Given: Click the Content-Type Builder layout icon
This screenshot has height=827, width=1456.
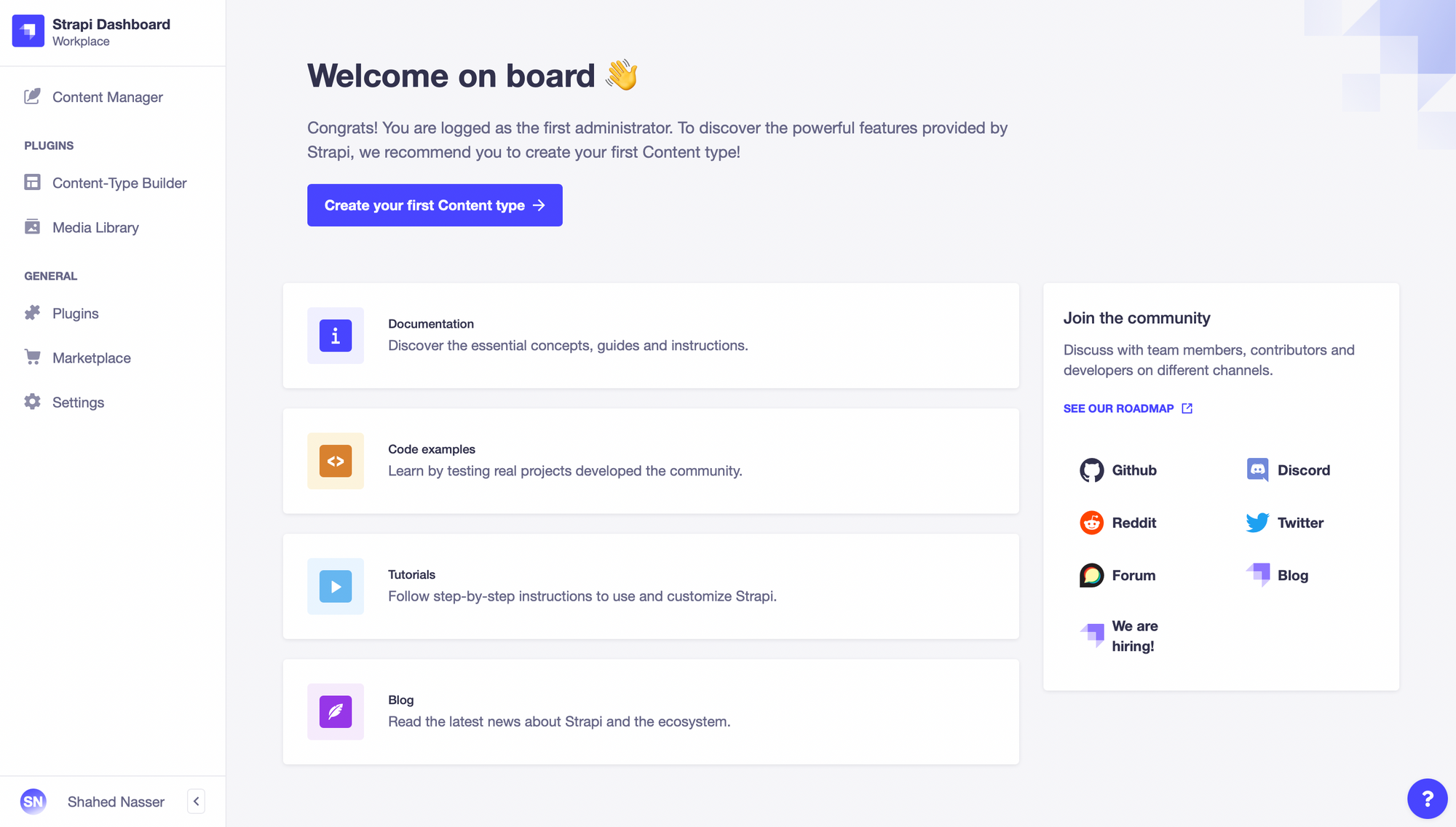Looking at the screenshot, I should point(32,182).
